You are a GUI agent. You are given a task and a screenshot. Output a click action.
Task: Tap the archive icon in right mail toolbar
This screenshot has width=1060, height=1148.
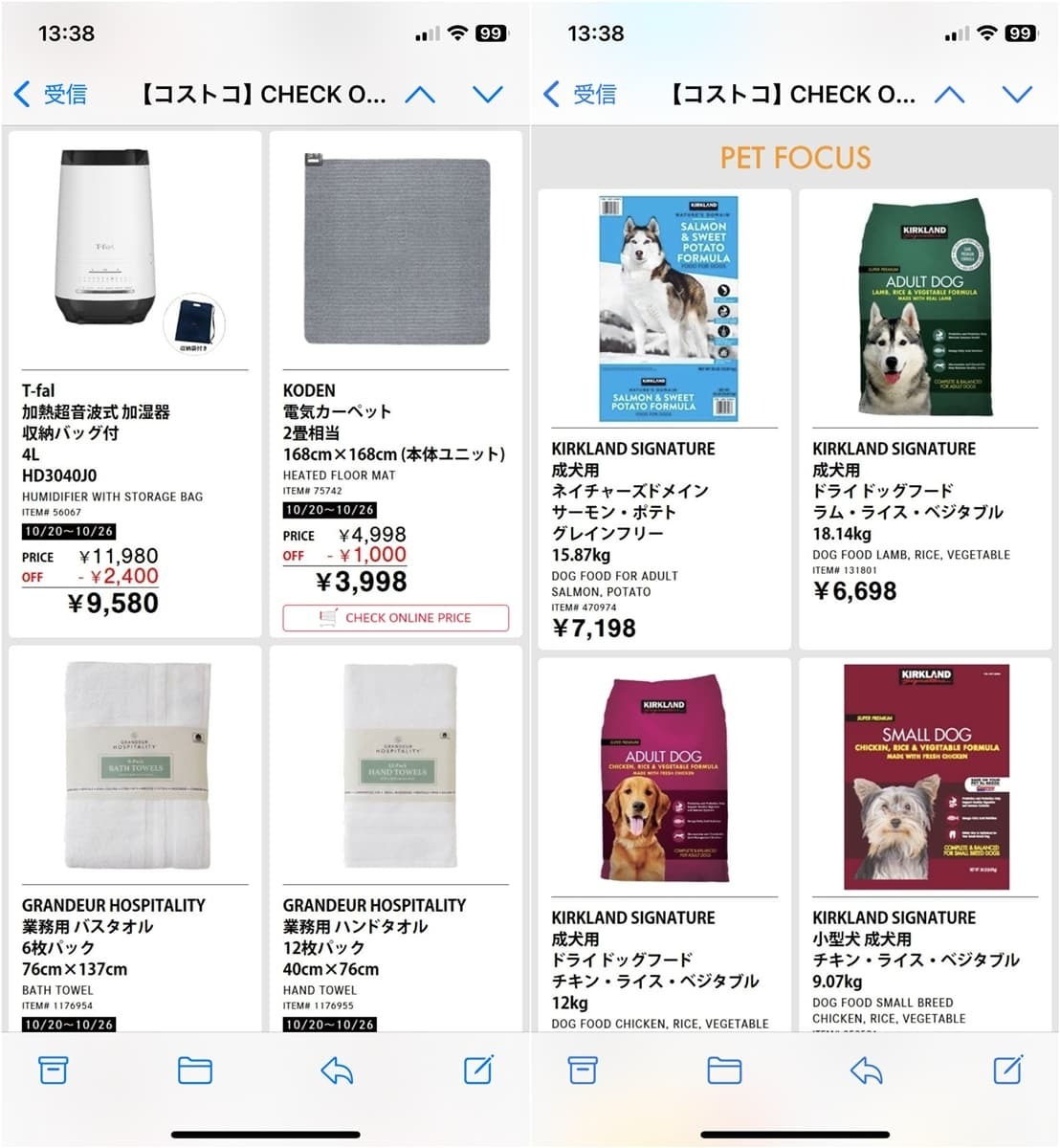coord(583,1070)
